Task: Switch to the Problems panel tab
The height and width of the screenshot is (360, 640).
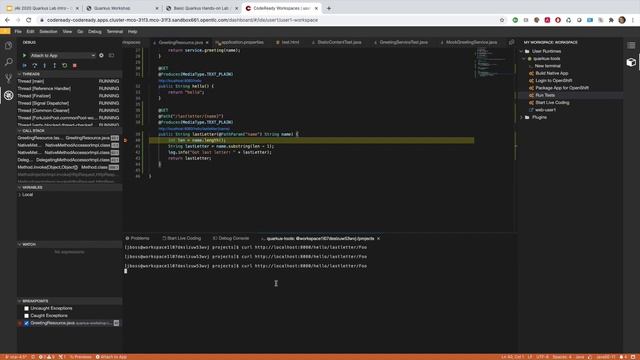Action: tap(138, 238)
